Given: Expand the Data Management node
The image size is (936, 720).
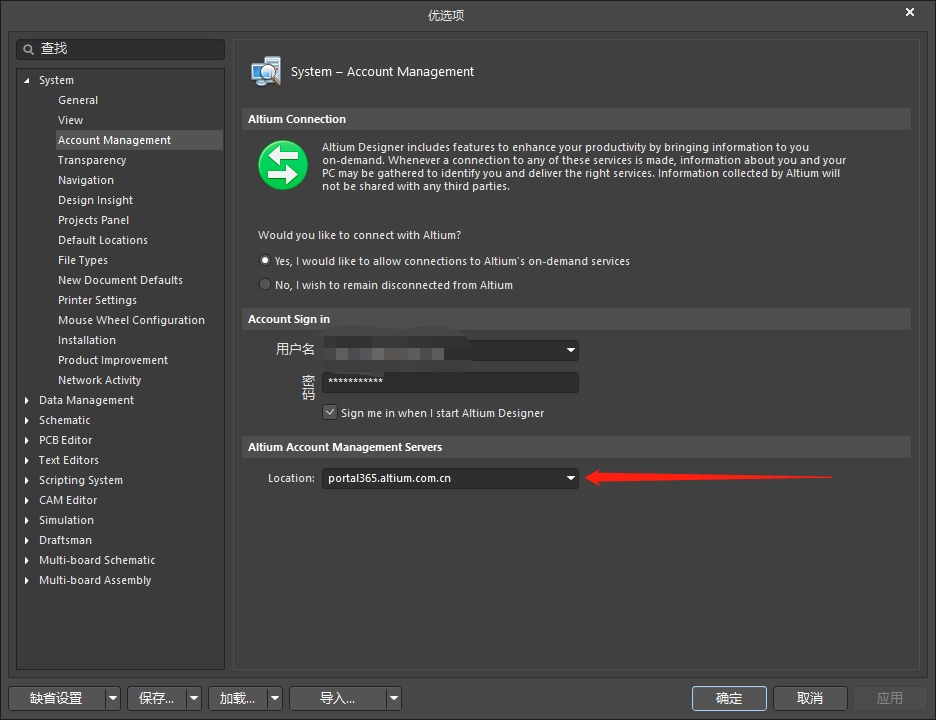Looking at the screenshot, I should click(27, 401).
